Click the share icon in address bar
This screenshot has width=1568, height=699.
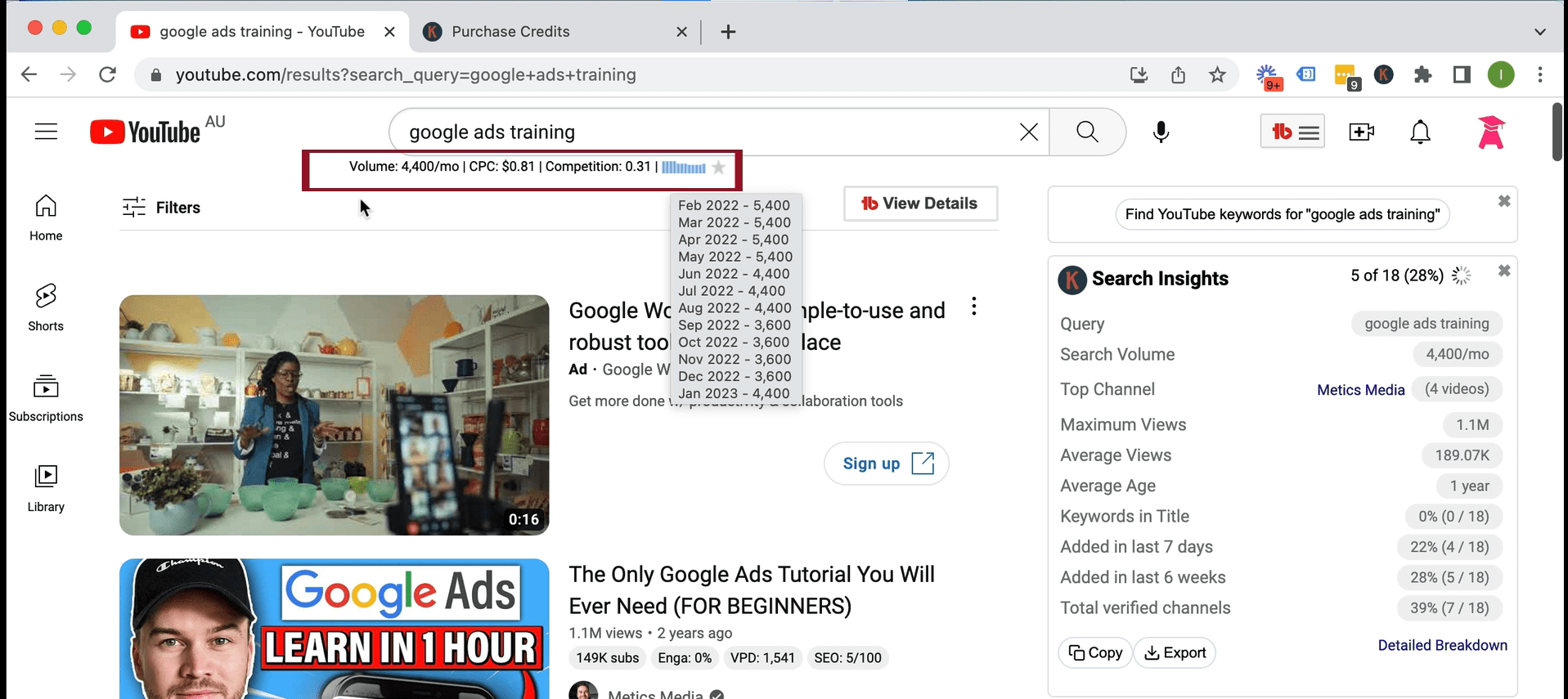coord(1178,74)
